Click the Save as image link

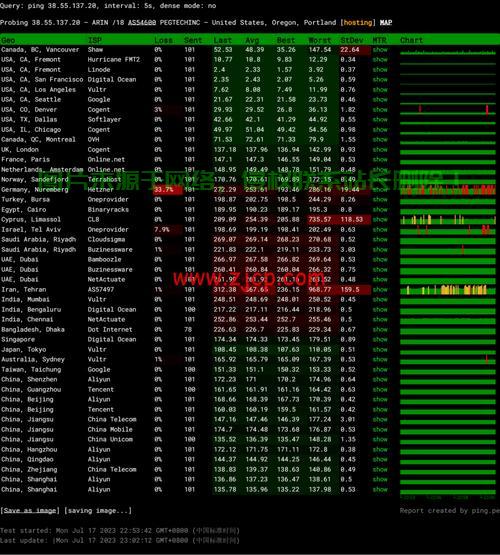(30, 510)
